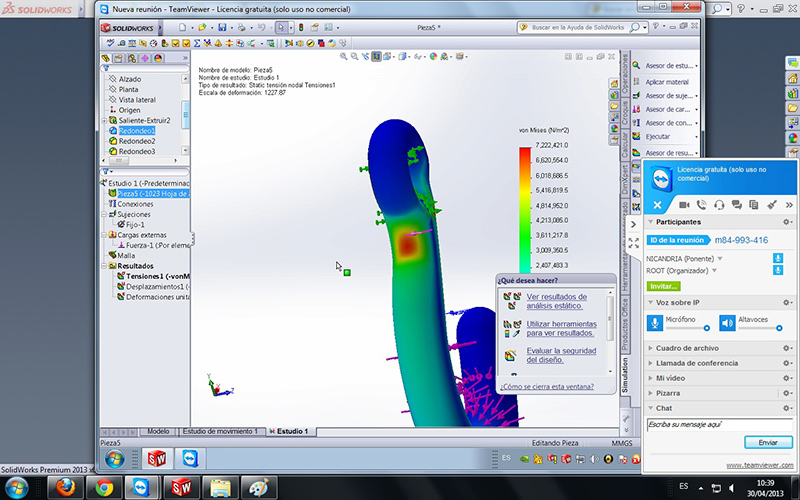
Task: Click the TeamViewer whiteboard brush icon
Action: coord(771,204)
